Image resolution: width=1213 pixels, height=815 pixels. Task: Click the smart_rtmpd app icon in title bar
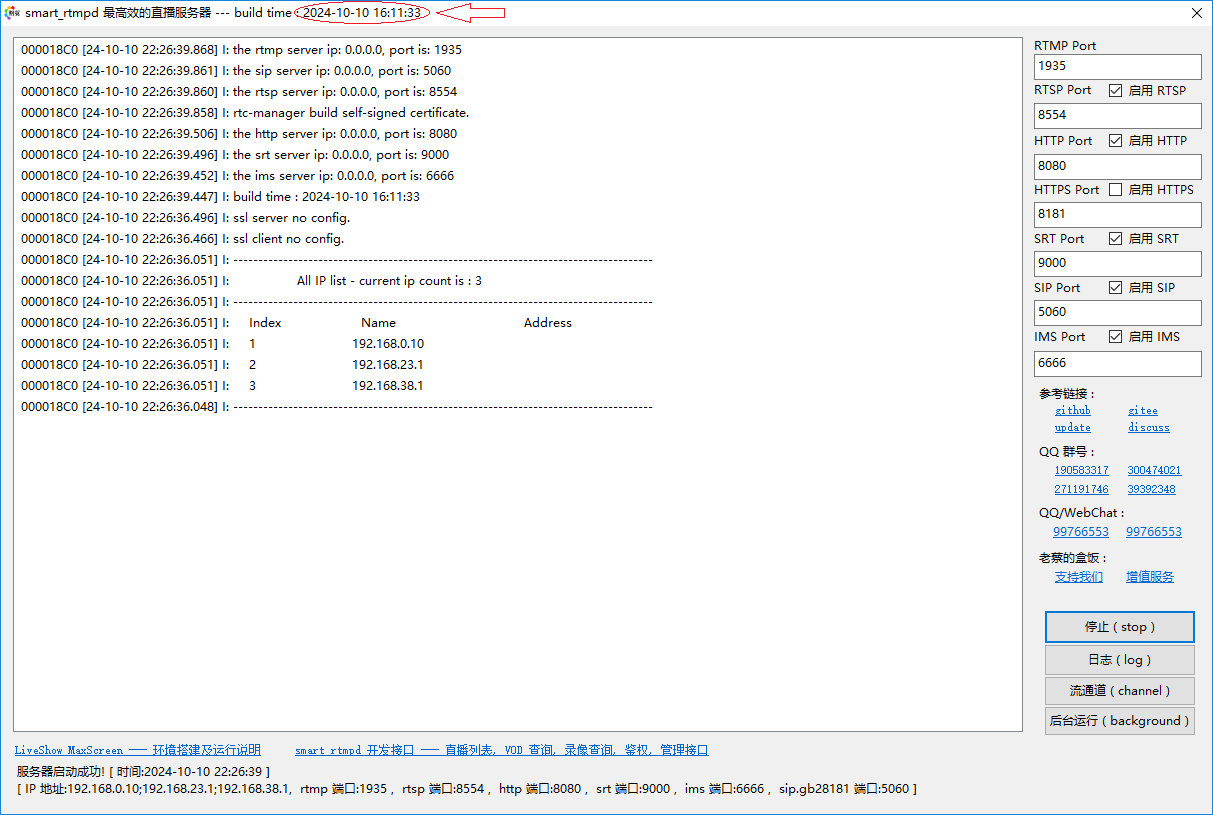pos(12,13)
